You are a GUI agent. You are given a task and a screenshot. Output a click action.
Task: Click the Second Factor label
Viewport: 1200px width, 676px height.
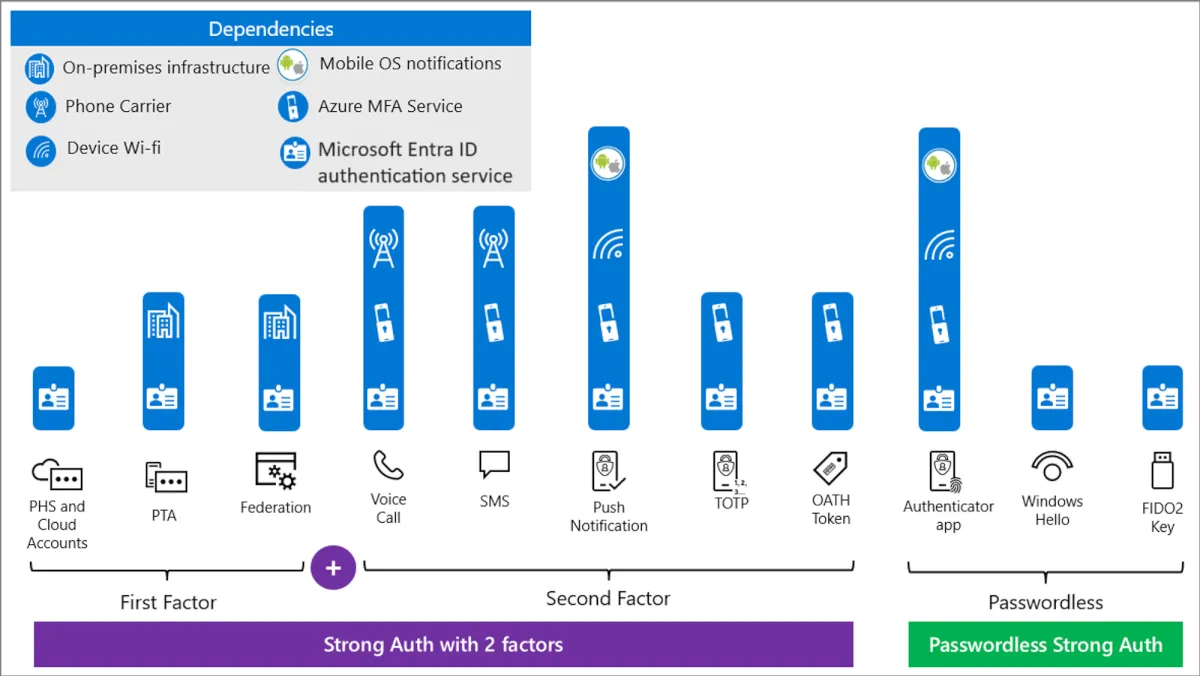[608, 599]
